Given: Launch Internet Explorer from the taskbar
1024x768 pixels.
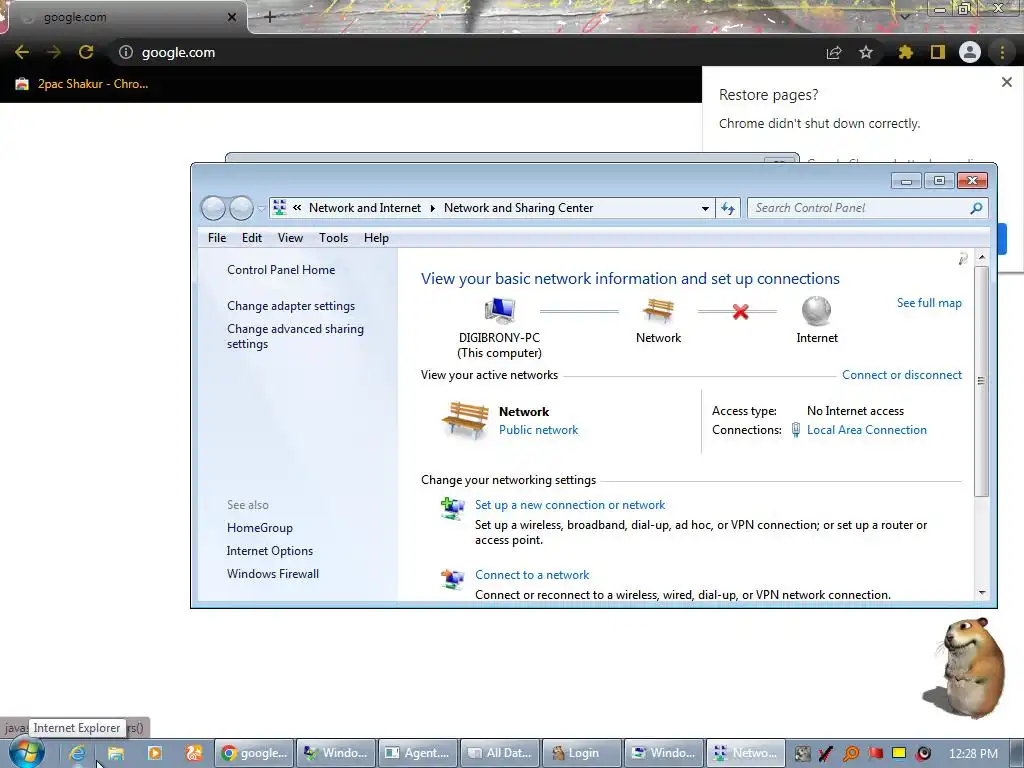Looking at the screenshot, I should point(77,753).
